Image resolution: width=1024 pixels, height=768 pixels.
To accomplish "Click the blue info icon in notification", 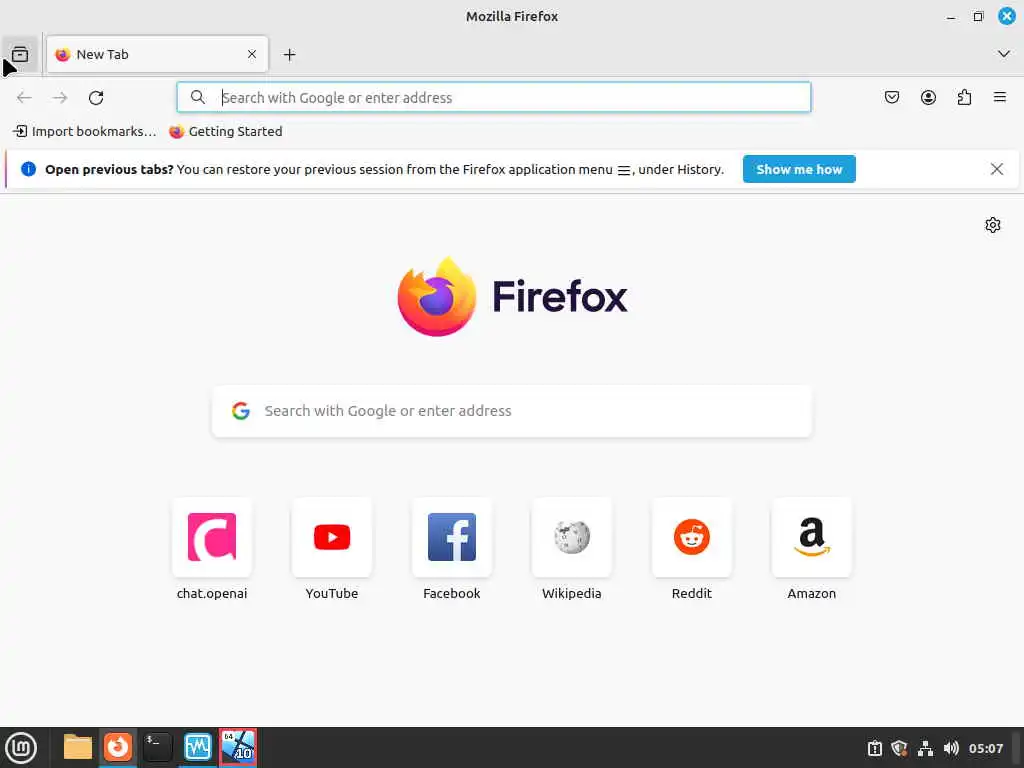I will (28, 169).
